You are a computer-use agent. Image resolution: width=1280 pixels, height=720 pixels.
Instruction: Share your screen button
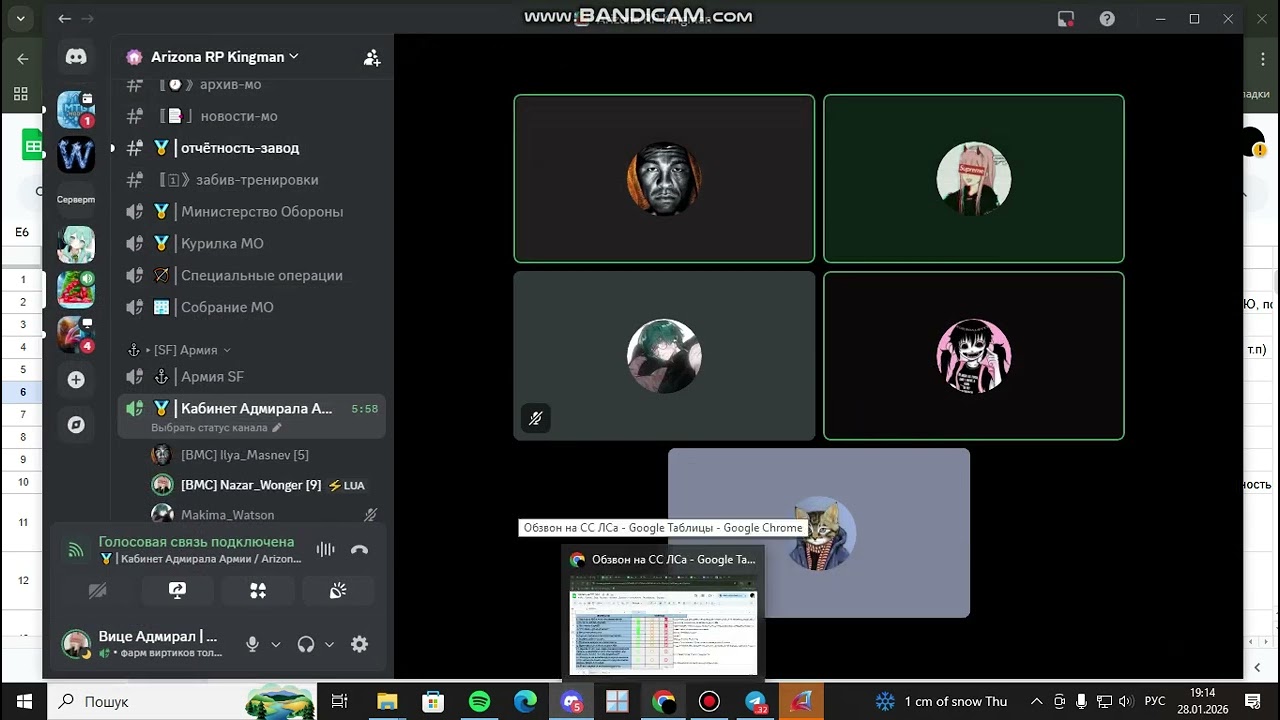tap(178, 591)
